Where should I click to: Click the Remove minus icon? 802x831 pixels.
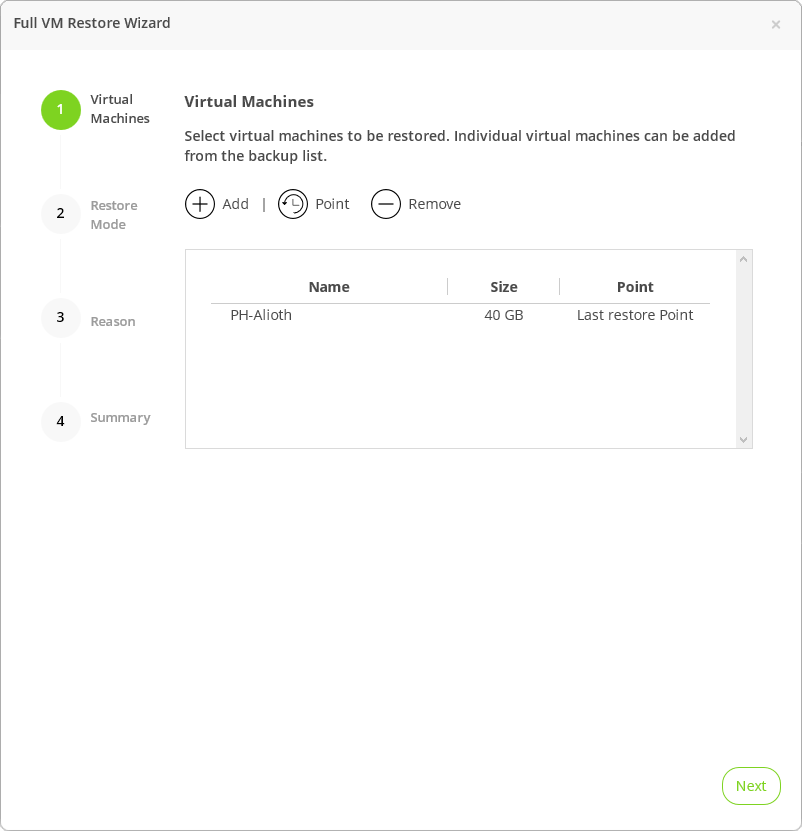click(386, 204)
